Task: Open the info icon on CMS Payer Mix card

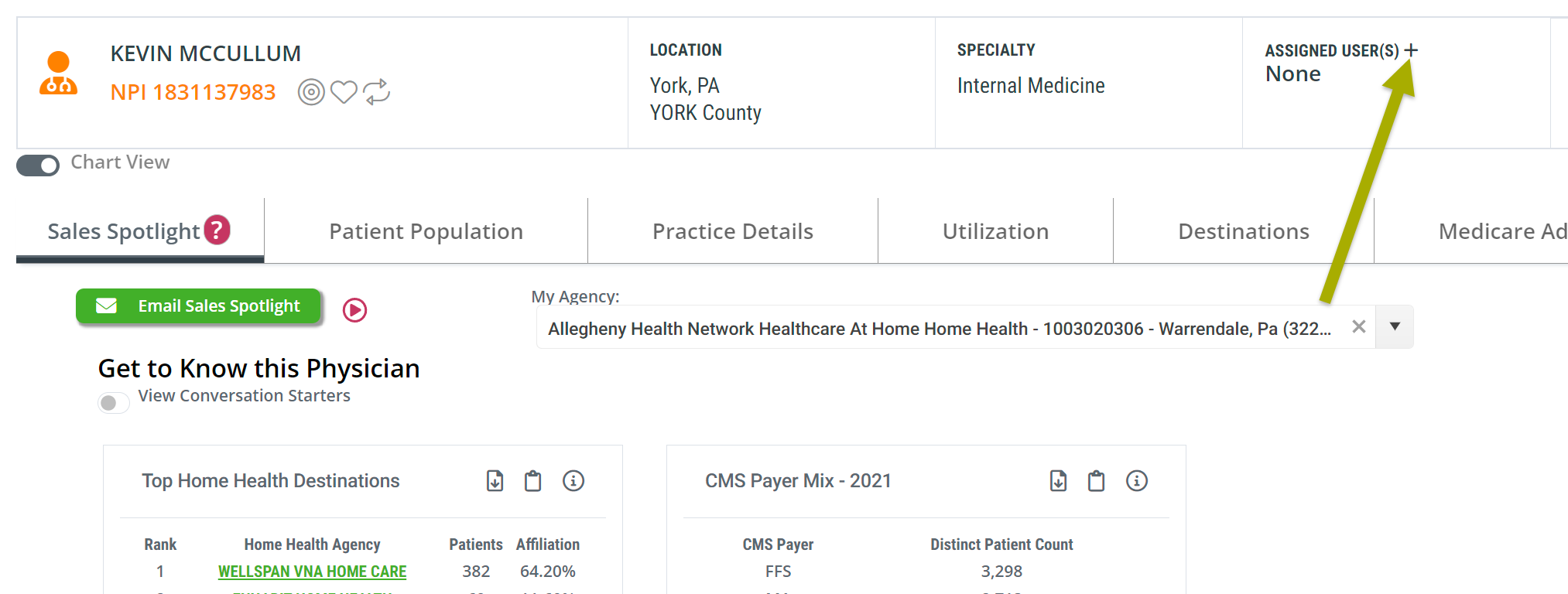Action: click(1137, 480)
